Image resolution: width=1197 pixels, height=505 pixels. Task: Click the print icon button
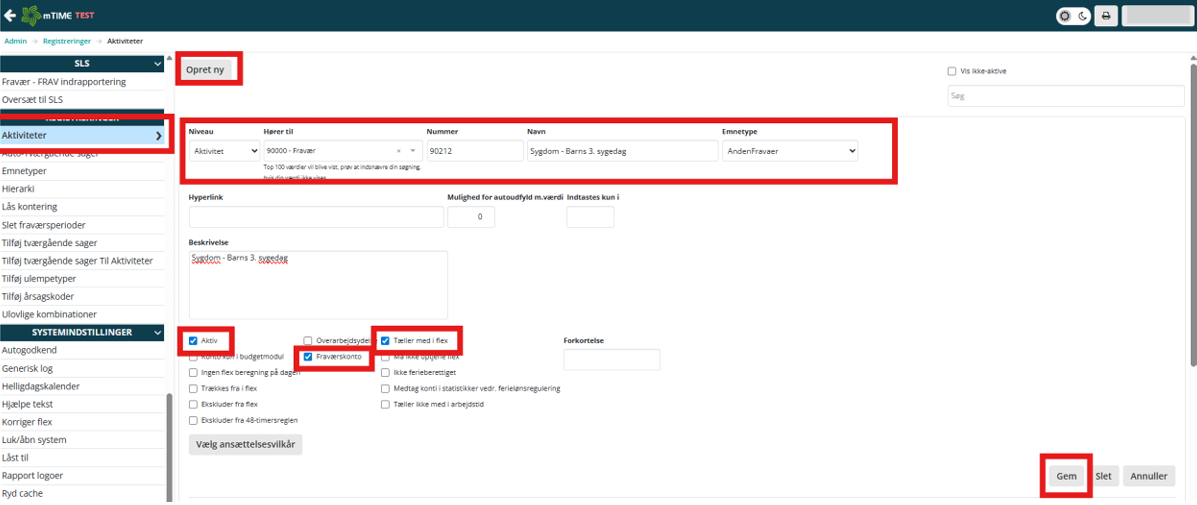[1106, 16]
